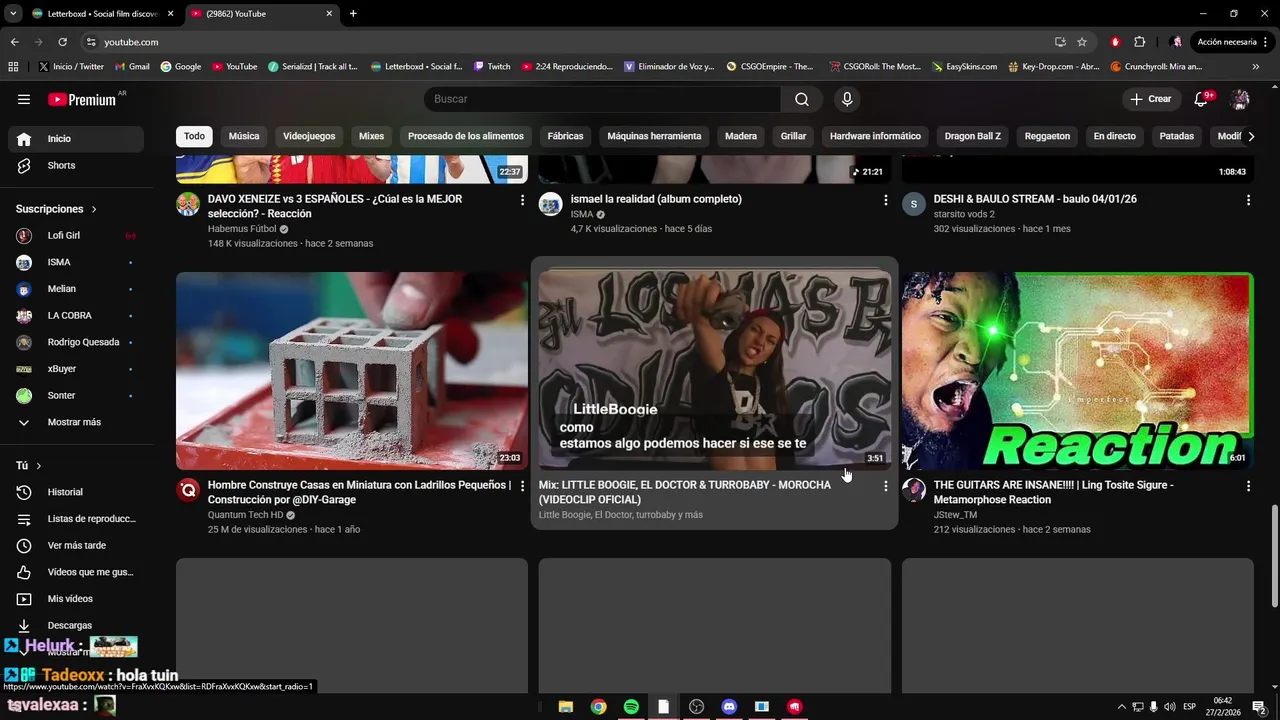Expand the Tú section chevron

click(39, 466)
